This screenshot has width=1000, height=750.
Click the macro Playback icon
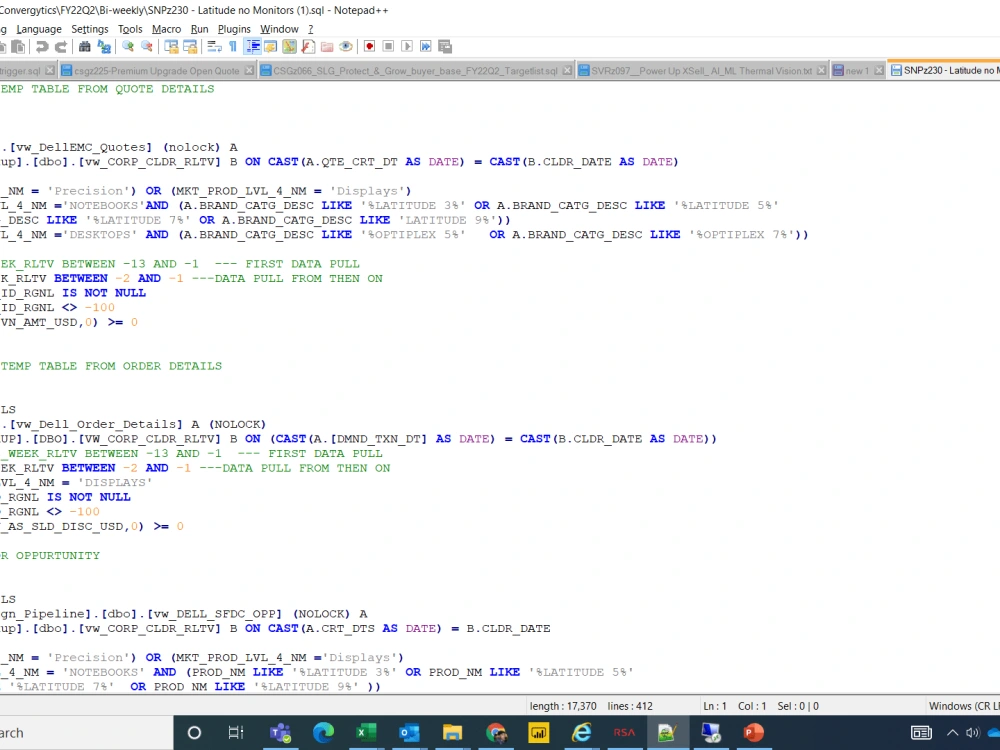[407, 47]
